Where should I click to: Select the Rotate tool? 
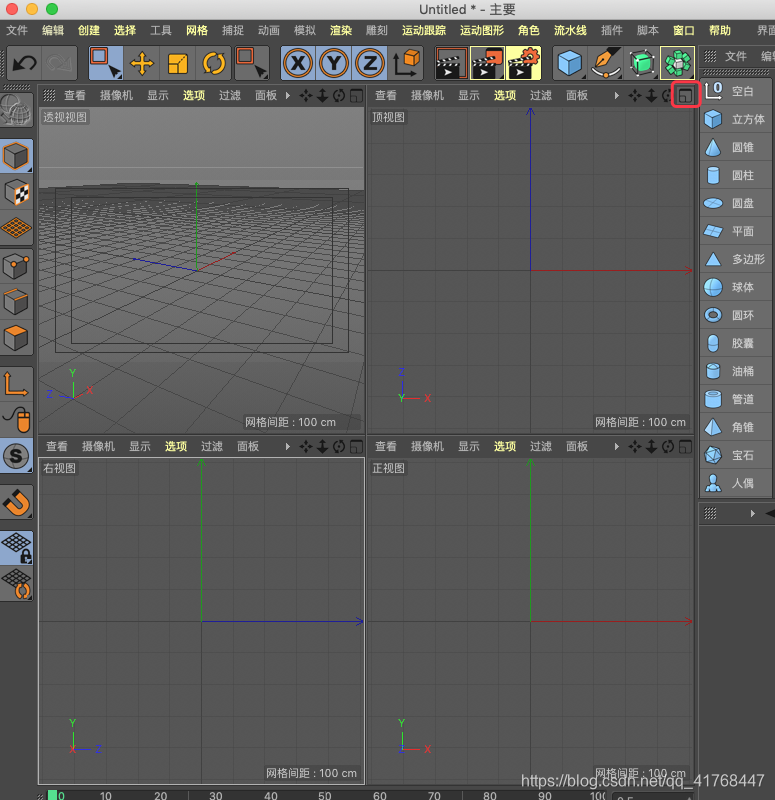coord(214,64)
